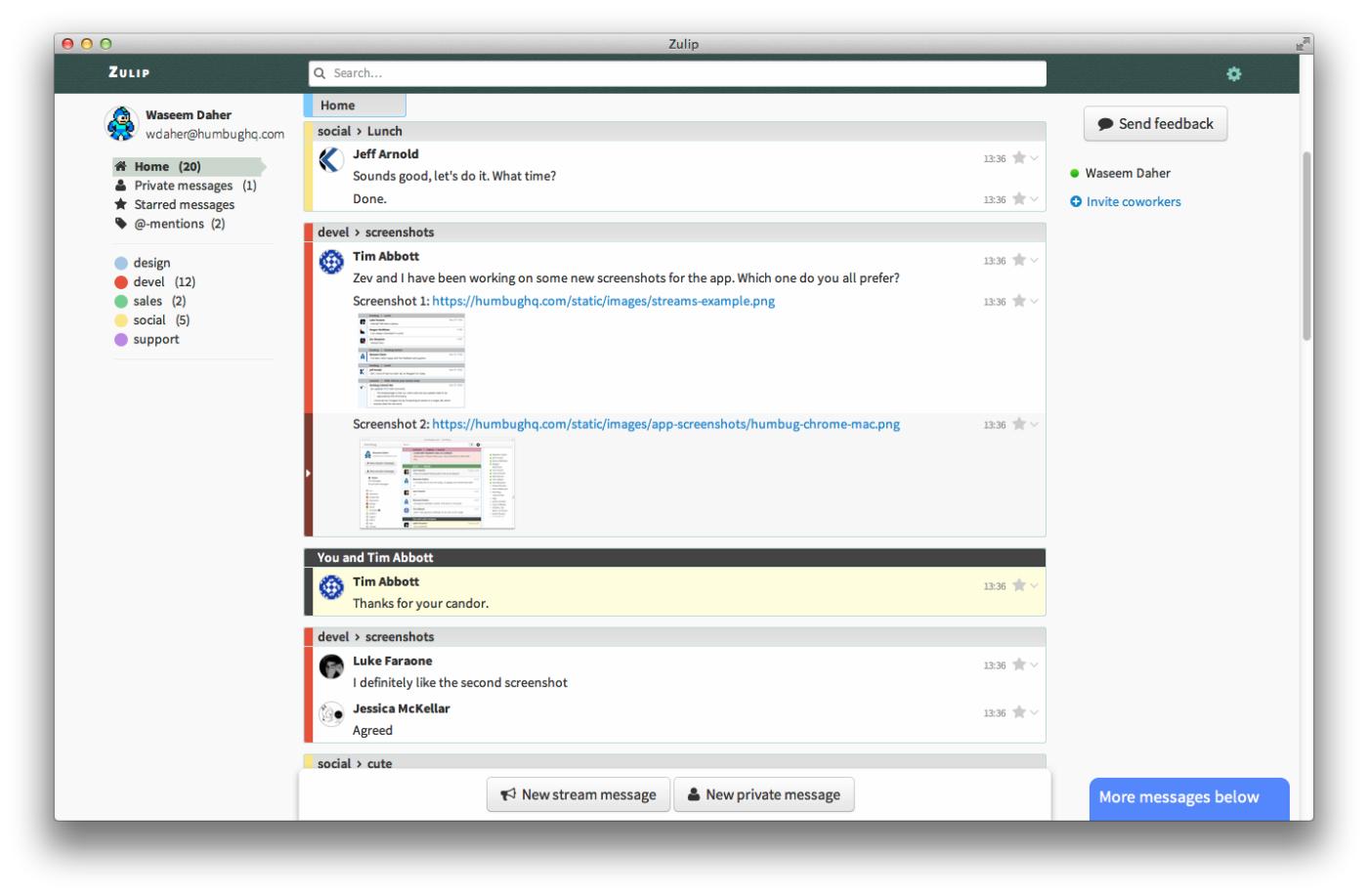Star Tim Abbott's 'Zev and I' message
1368x896 pixels.
(x=1019, y=261)
